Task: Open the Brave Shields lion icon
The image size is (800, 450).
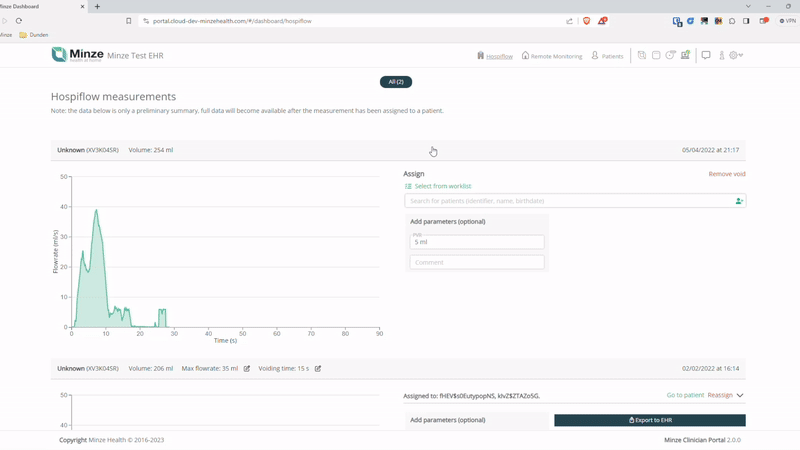Action: pos(587,21)
